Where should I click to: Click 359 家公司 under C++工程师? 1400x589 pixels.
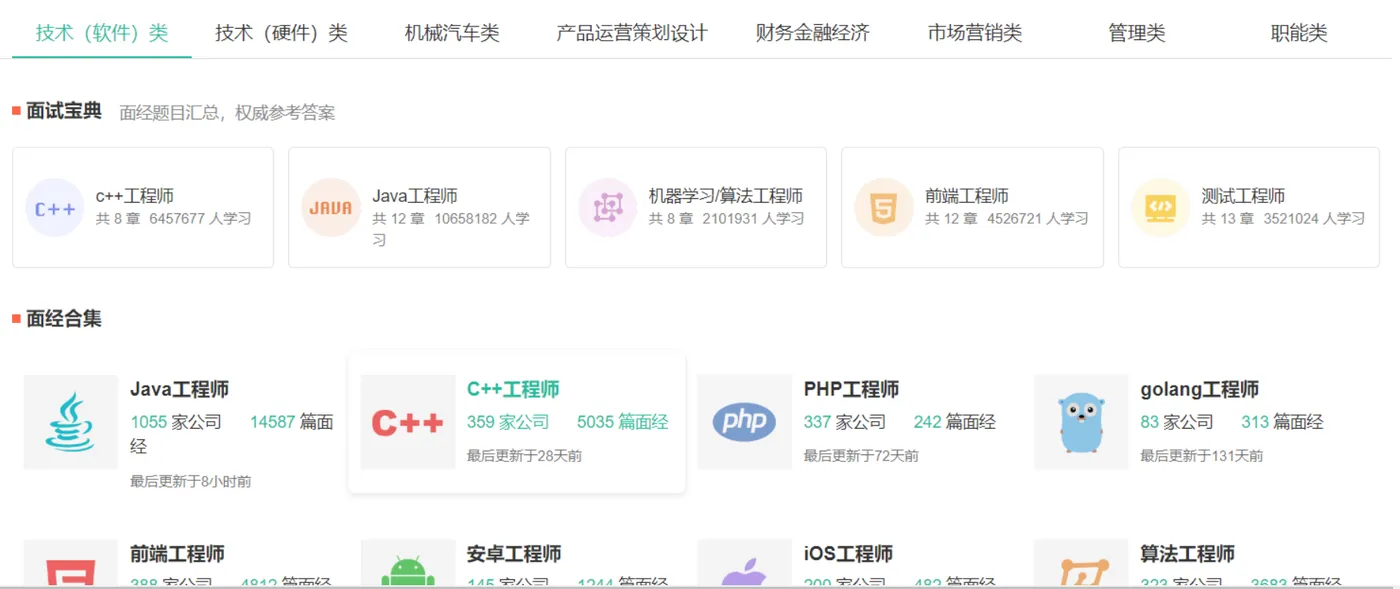point(508,422)
